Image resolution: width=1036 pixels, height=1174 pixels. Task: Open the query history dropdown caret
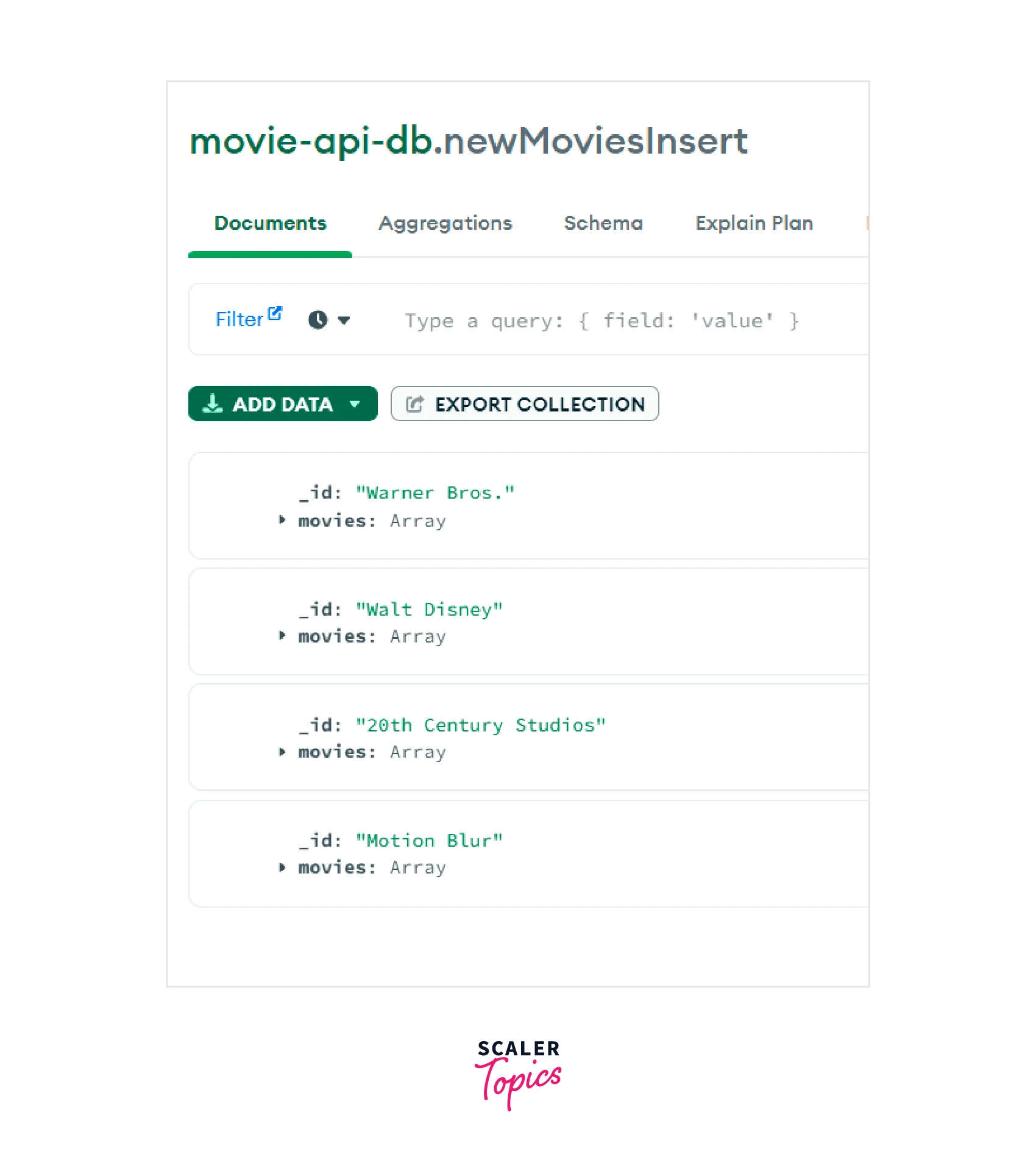pos(344,320)
